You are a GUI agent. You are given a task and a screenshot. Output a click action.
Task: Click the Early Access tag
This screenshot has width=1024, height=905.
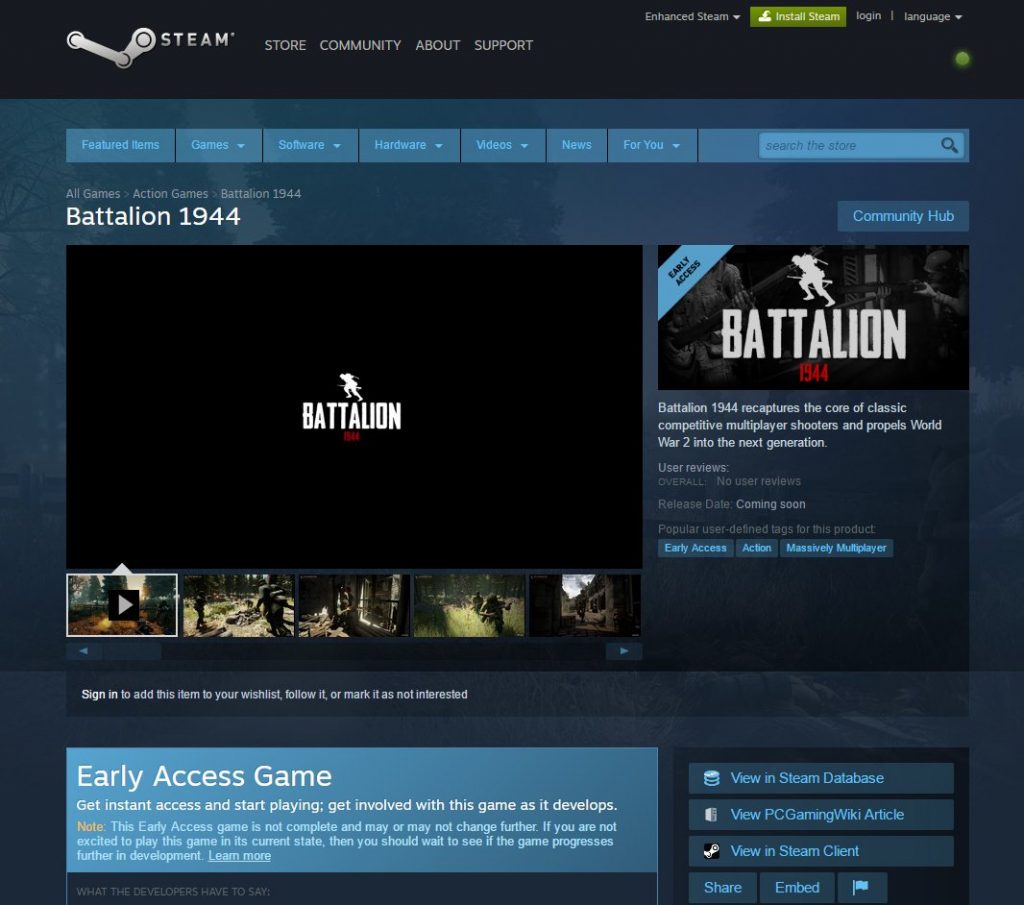click(695, 548)
